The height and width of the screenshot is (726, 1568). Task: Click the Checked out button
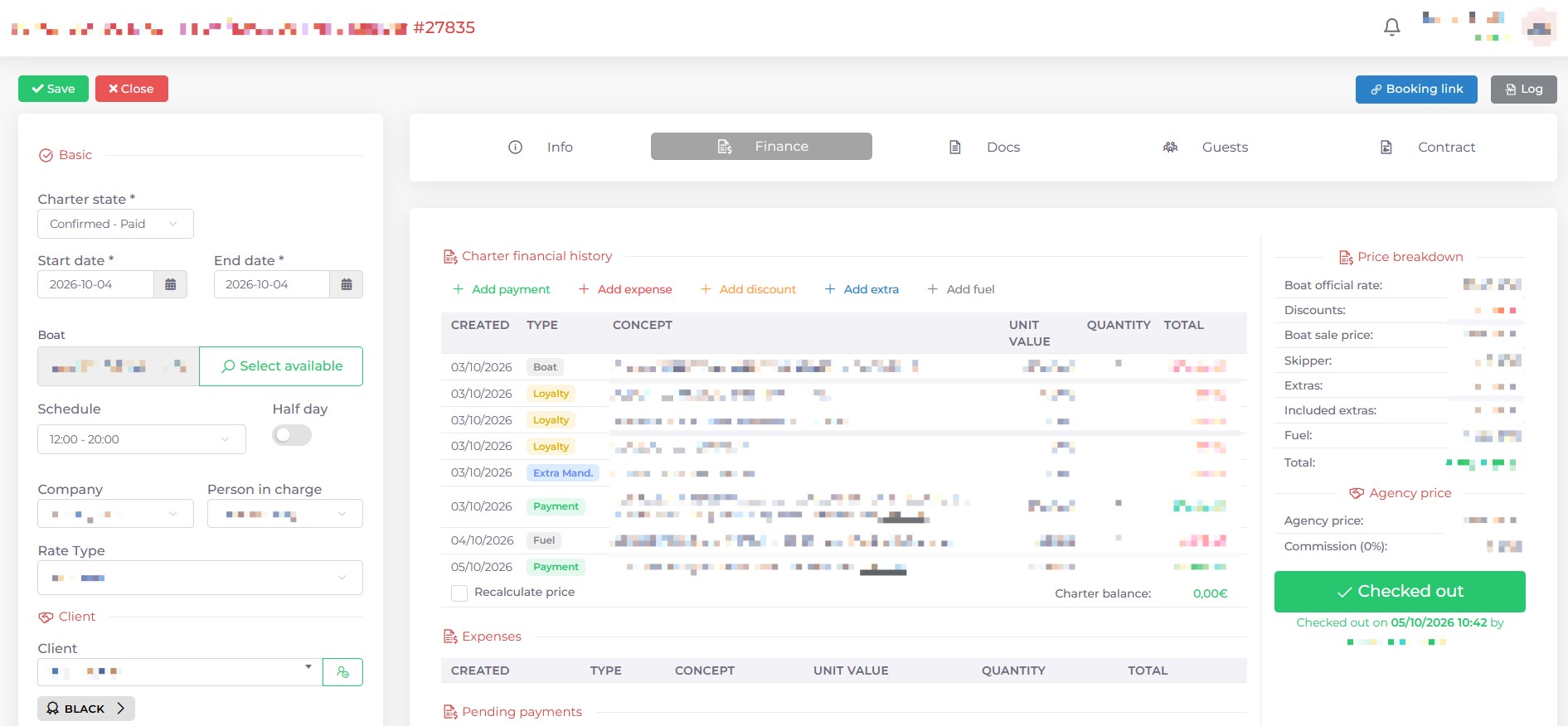[x=1400, y=592]
